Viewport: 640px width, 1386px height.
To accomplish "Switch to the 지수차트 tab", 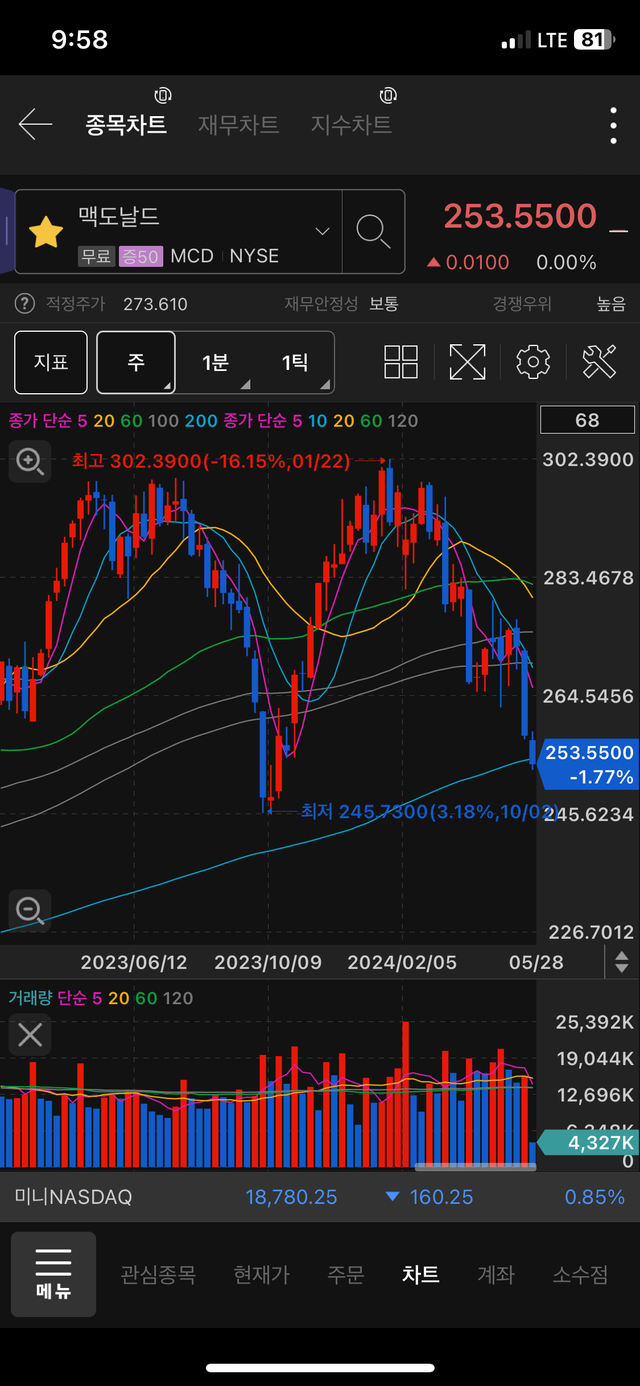I will pos(350,125).
